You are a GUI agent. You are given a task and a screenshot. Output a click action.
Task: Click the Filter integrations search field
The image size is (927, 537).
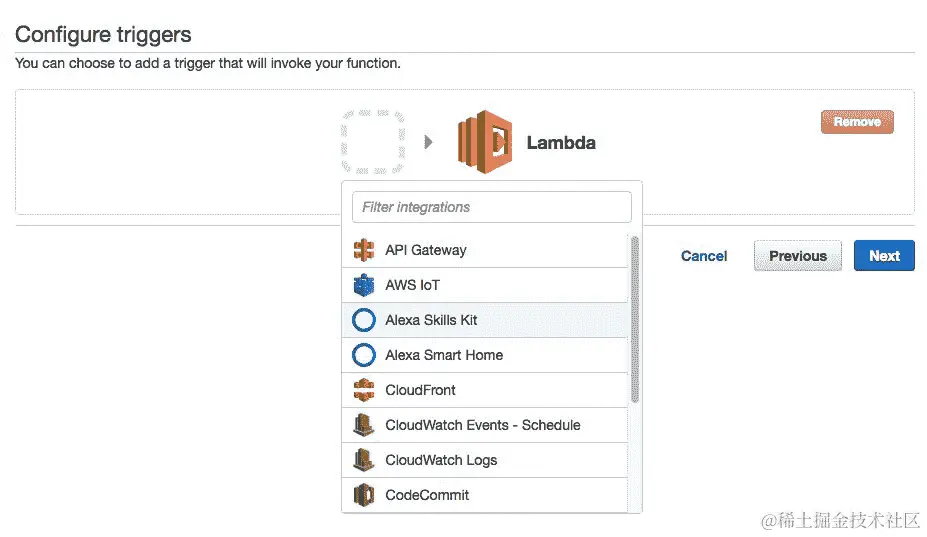click(492, 207)
